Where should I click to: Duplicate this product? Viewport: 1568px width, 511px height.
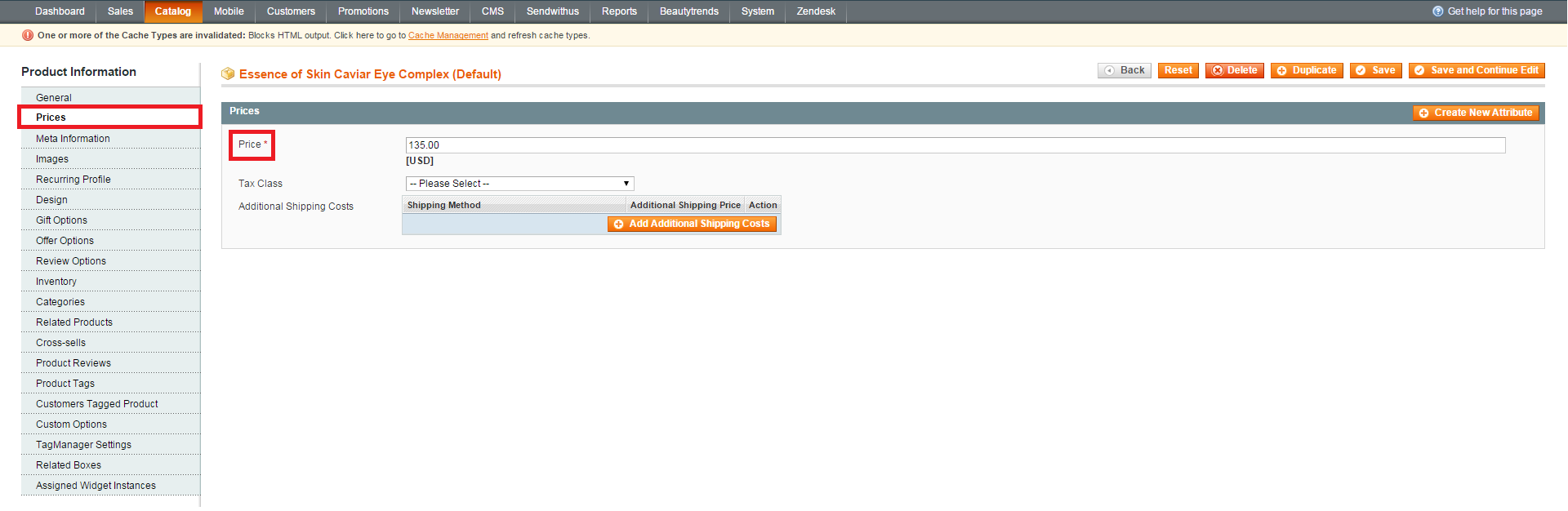(x=1307, y=70)
